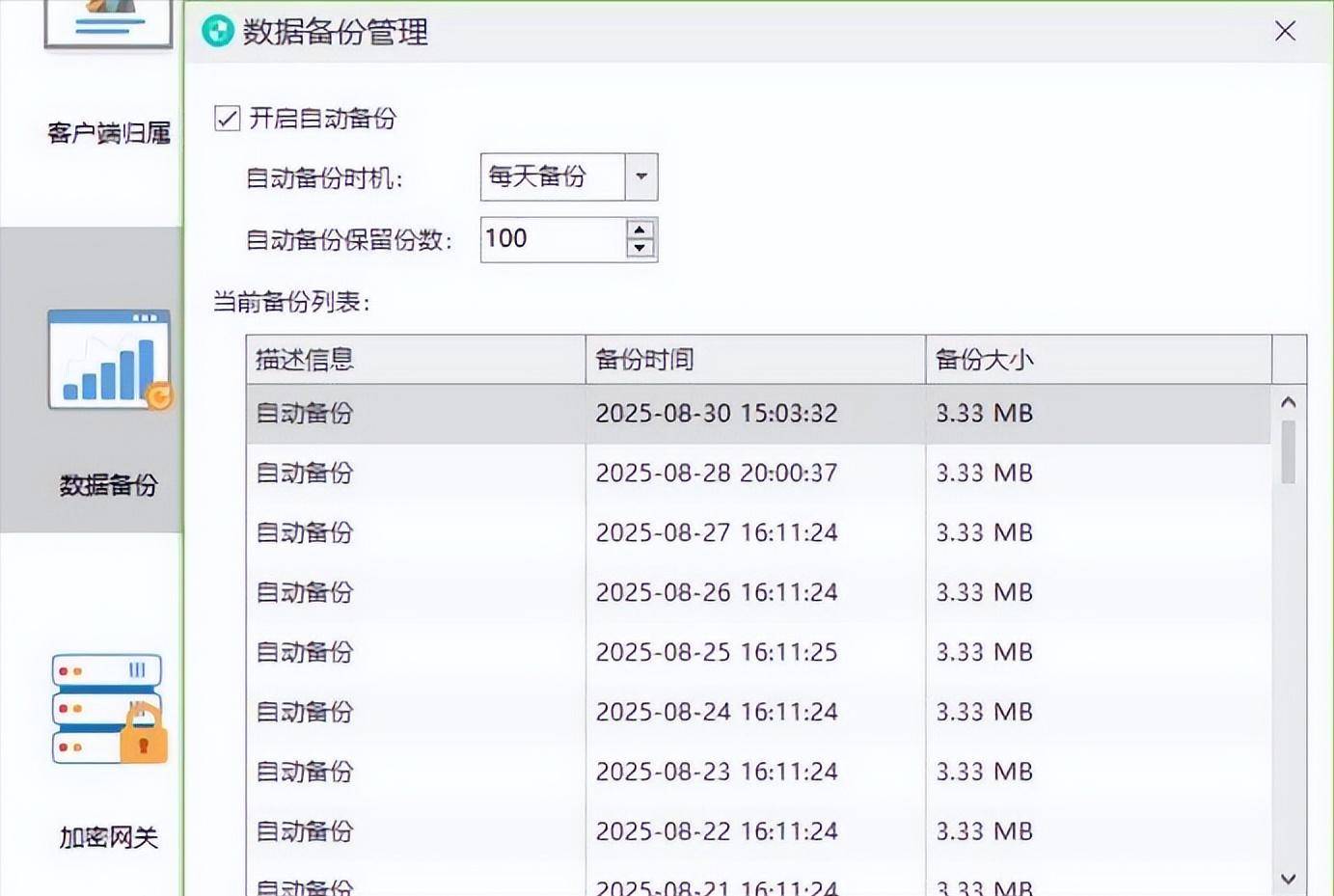
Task: Sort by the 描述信息 column header
Action: (416, 360)
